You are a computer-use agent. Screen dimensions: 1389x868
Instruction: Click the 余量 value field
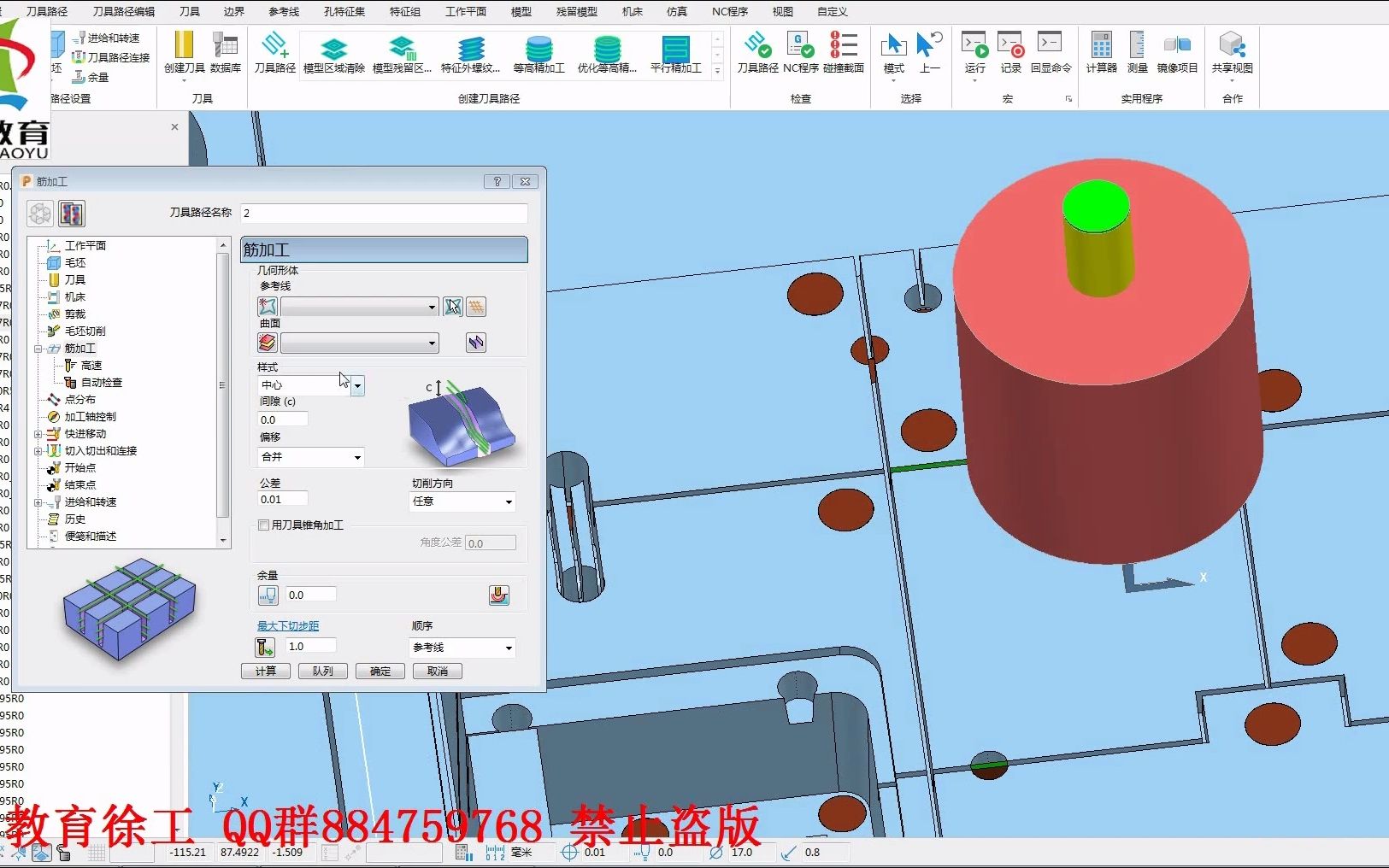click(x=311, y=595)
